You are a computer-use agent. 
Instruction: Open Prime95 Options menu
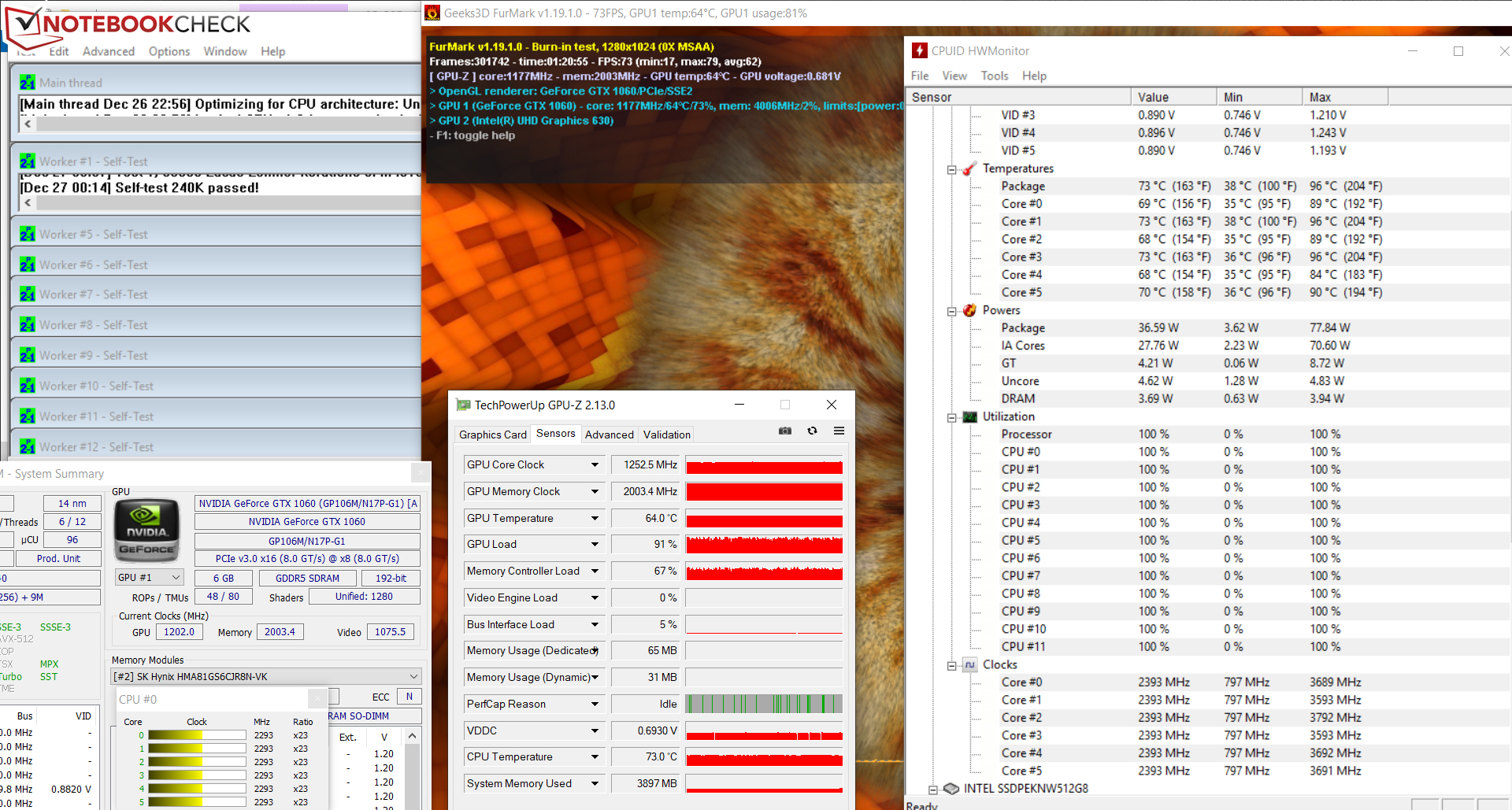coord(169,51)
